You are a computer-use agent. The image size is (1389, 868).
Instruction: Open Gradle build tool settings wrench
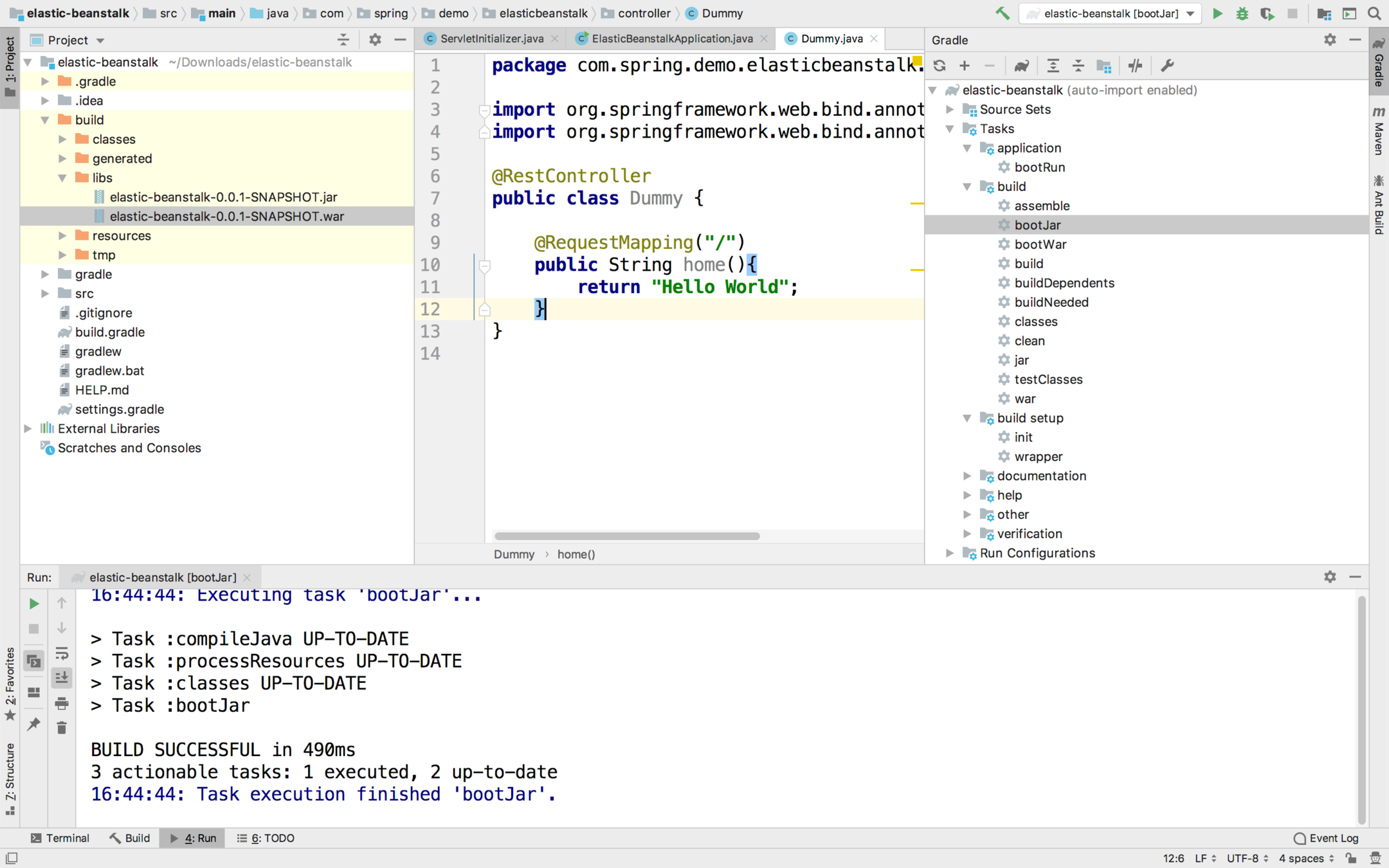click(x=1167, y=66)
